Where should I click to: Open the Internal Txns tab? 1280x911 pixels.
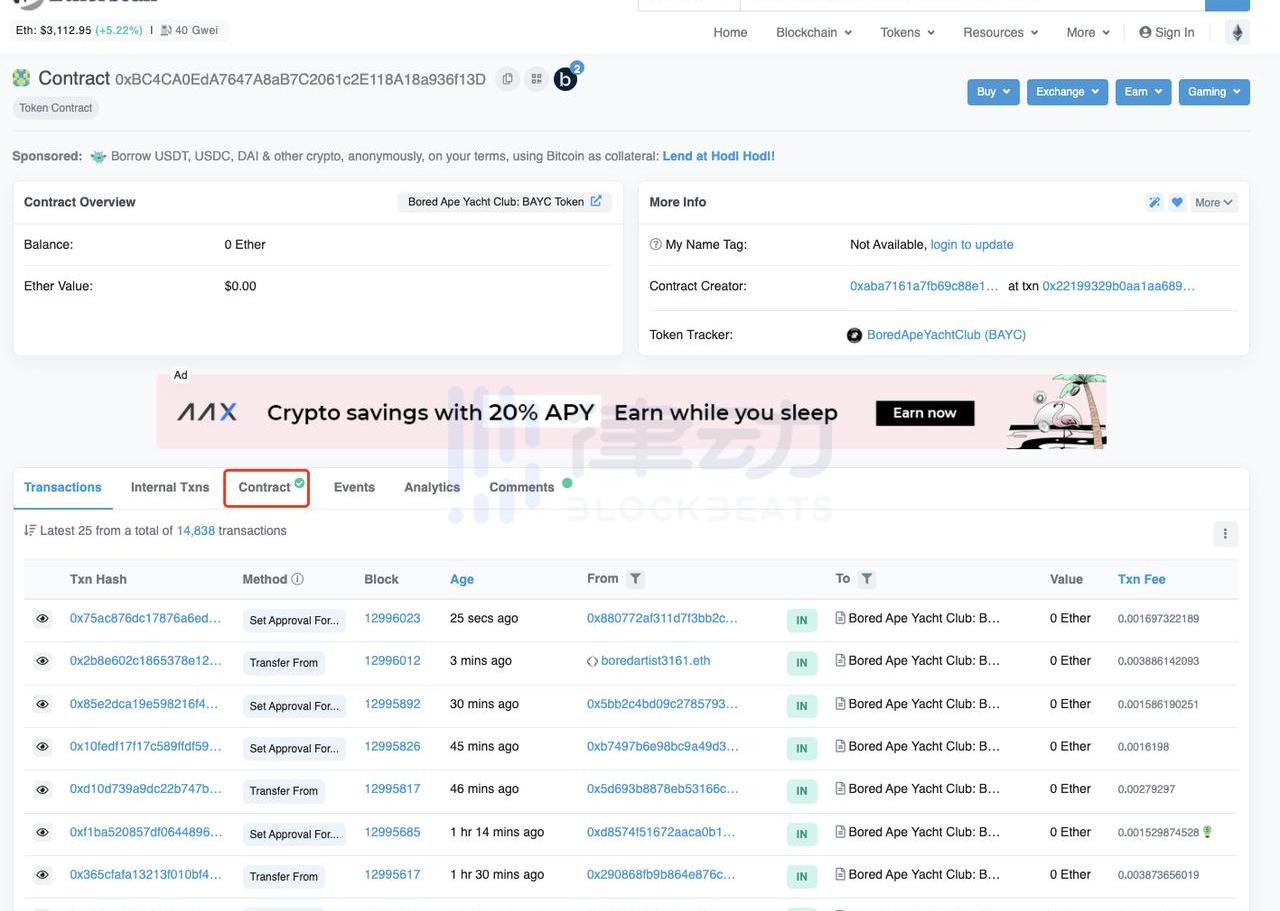coord(170,487)
